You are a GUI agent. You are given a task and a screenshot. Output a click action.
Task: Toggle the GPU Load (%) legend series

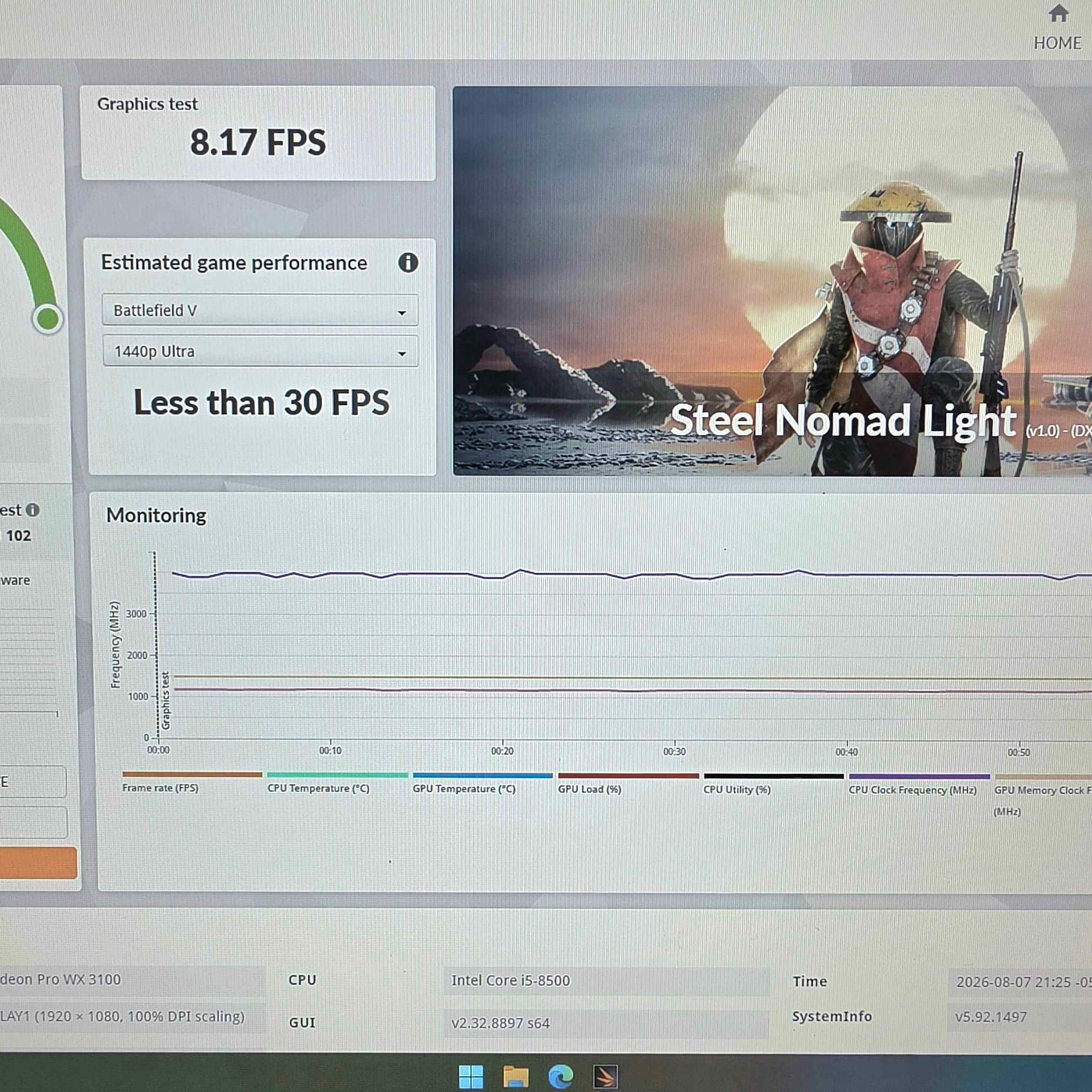[590, 790]
